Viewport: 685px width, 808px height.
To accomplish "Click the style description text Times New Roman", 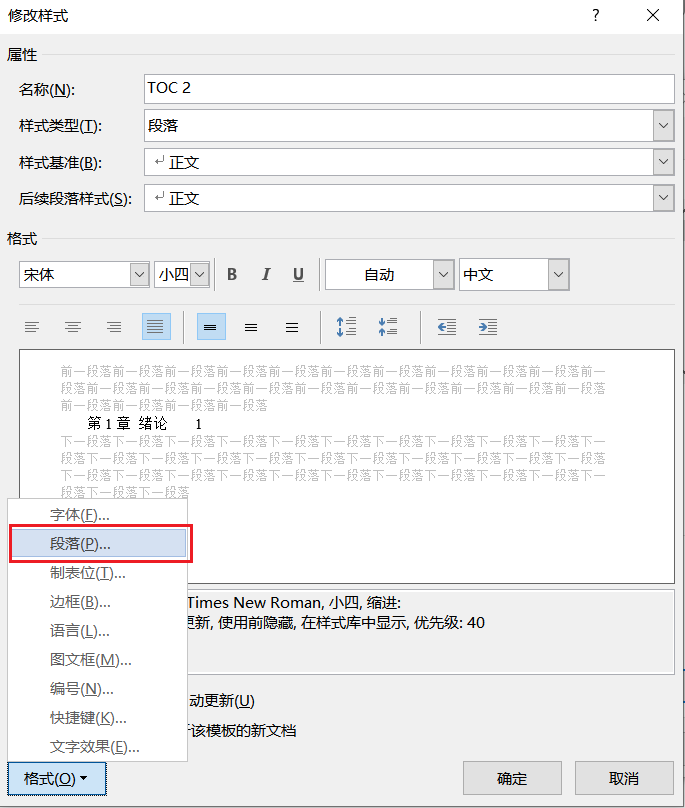I will (255, 602).
